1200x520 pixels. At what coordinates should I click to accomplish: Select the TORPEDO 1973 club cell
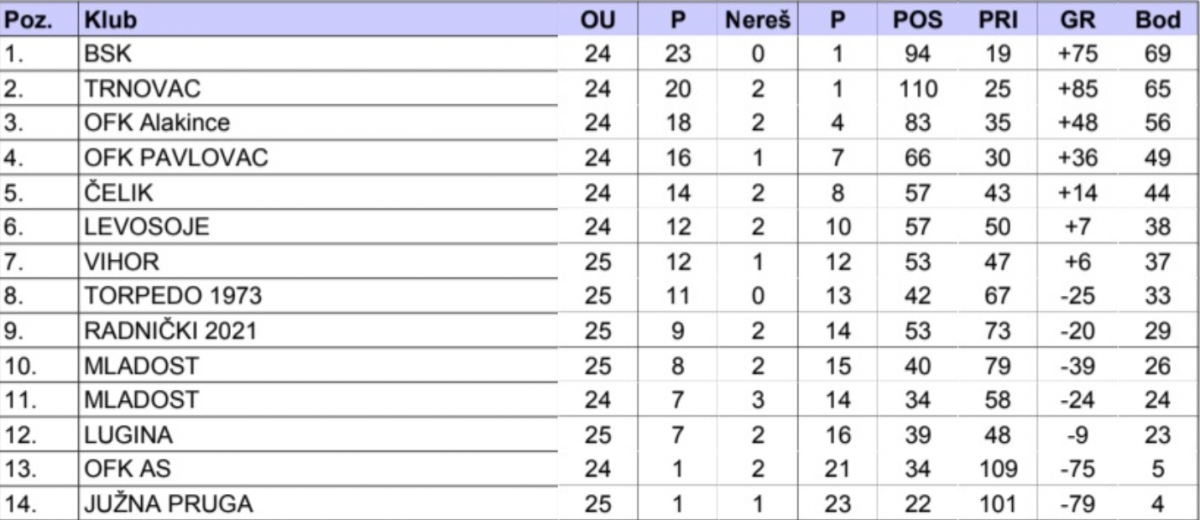point(318,296)
